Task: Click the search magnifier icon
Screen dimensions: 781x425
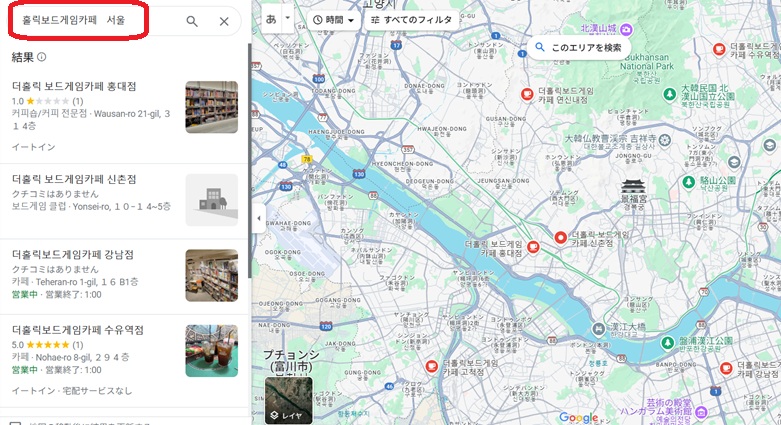Action: (192, 21)
